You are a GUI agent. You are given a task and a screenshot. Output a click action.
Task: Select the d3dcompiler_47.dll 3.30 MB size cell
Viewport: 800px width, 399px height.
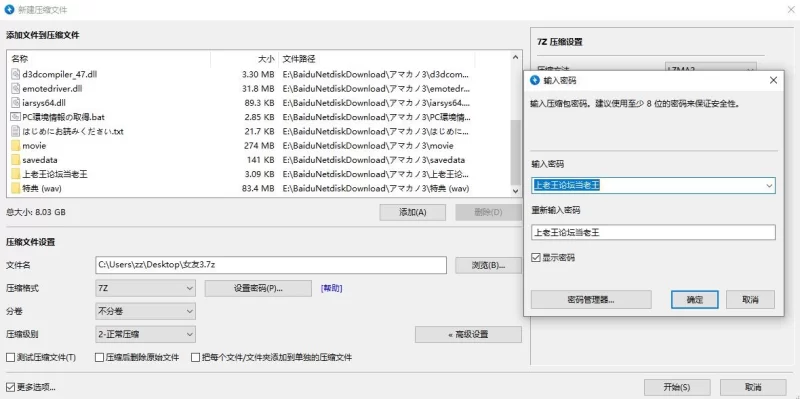point(258,74)
